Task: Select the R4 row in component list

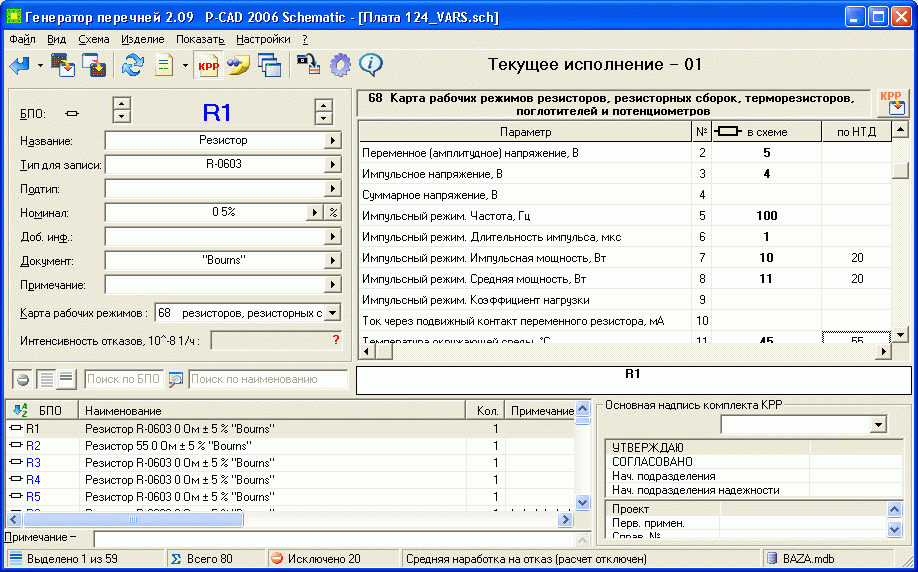Action: click(291, 480)
